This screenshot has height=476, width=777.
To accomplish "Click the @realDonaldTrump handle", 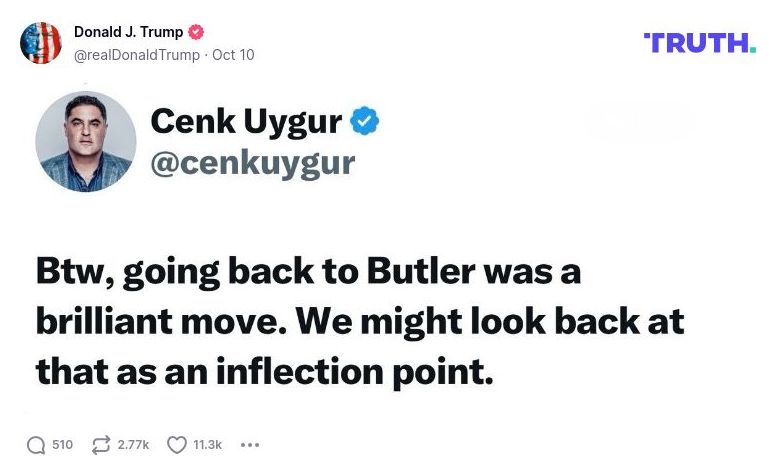I will [x=137, y=54].
